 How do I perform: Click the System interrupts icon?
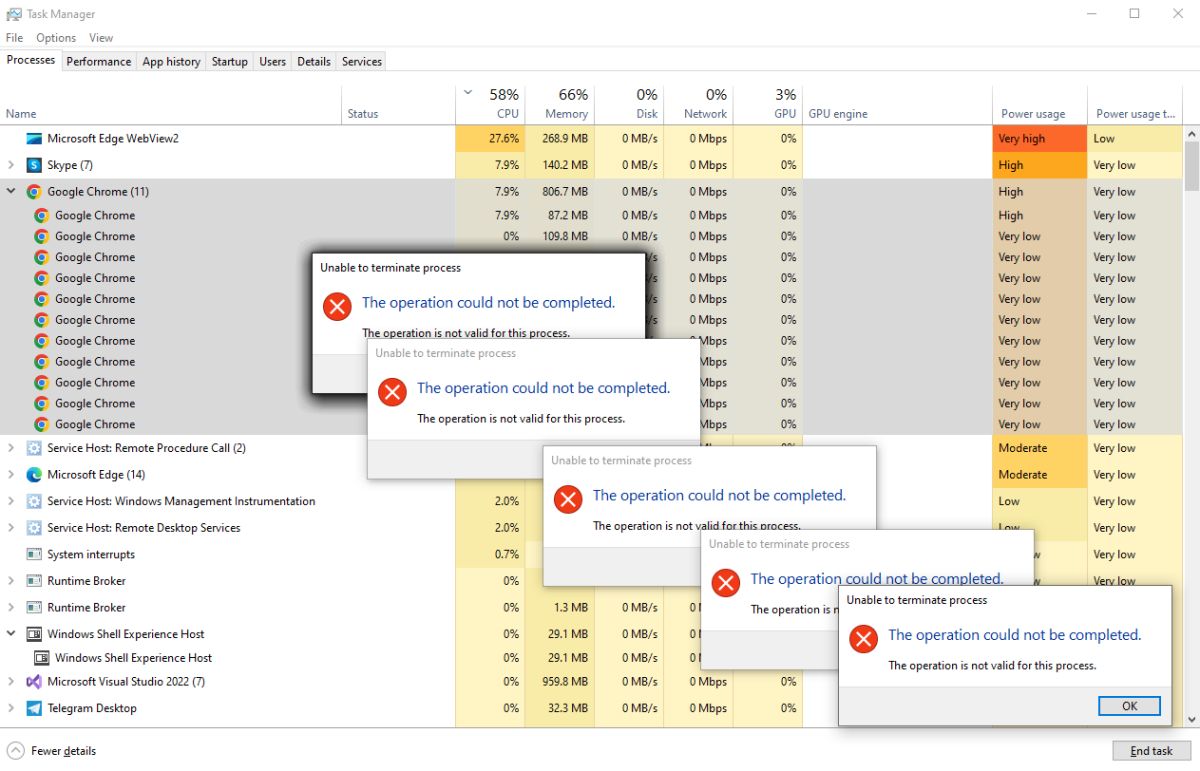(34, 554)
